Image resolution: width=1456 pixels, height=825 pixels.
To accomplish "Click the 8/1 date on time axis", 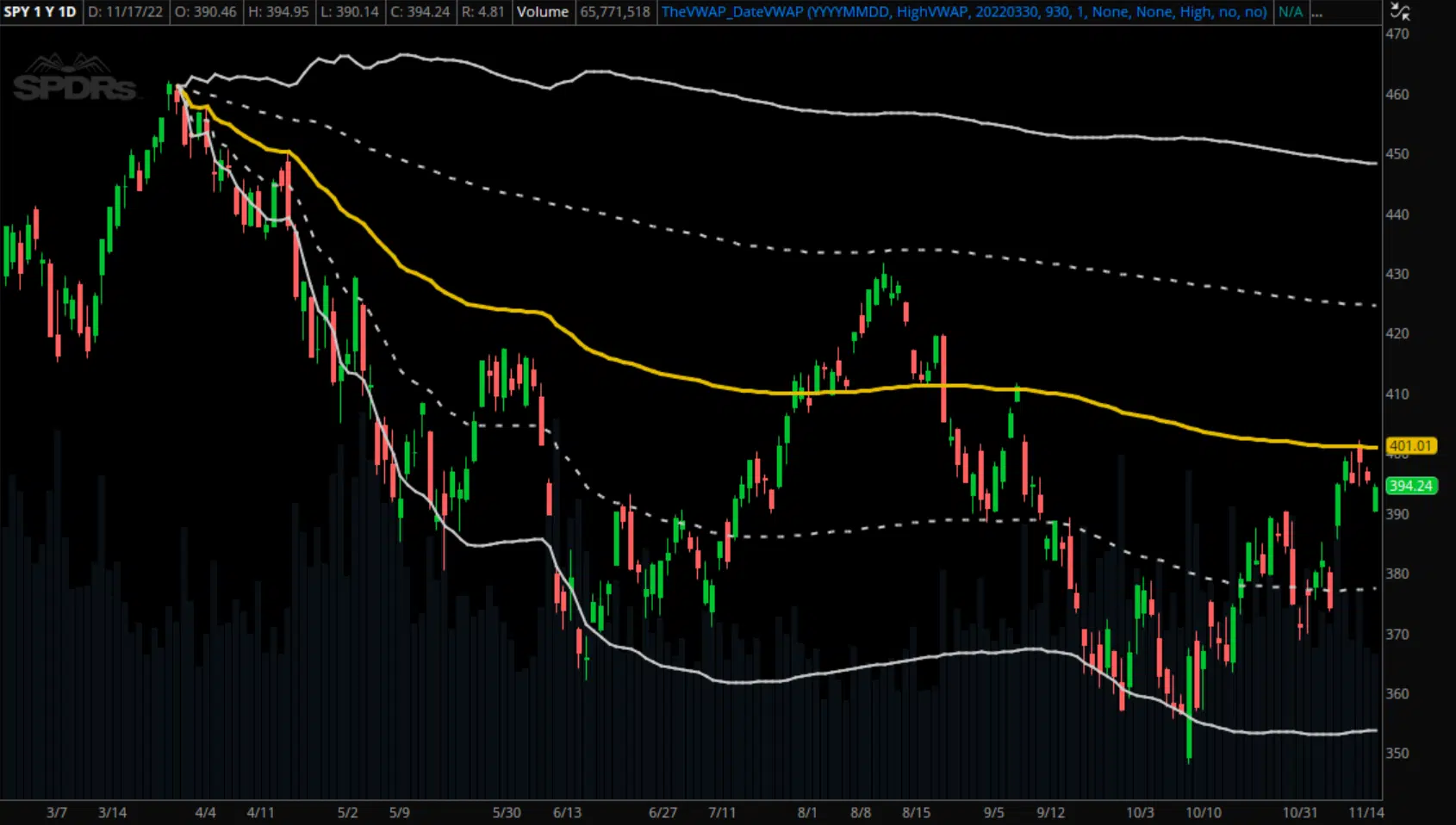I will 807,812.
